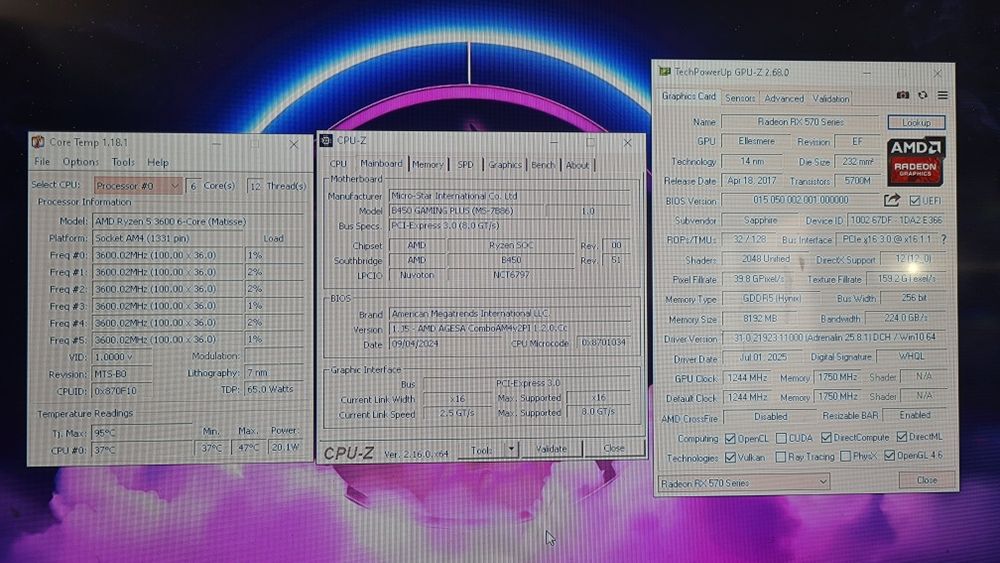1000x563 pixels.
Task: Click GPU-Z refresh icon
Action: pos(922,95)
